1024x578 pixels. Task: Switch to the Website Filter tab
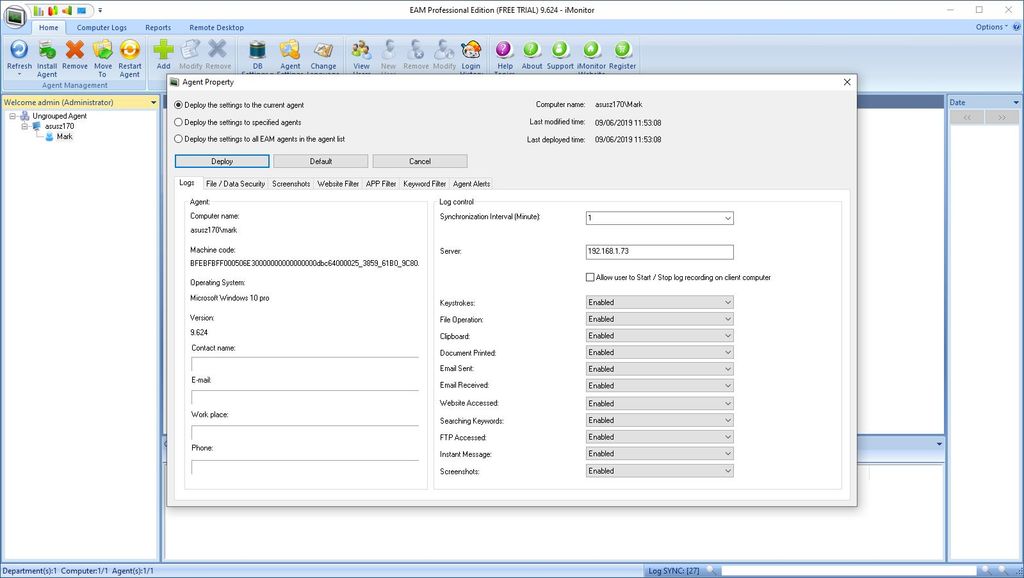point(338,184)
